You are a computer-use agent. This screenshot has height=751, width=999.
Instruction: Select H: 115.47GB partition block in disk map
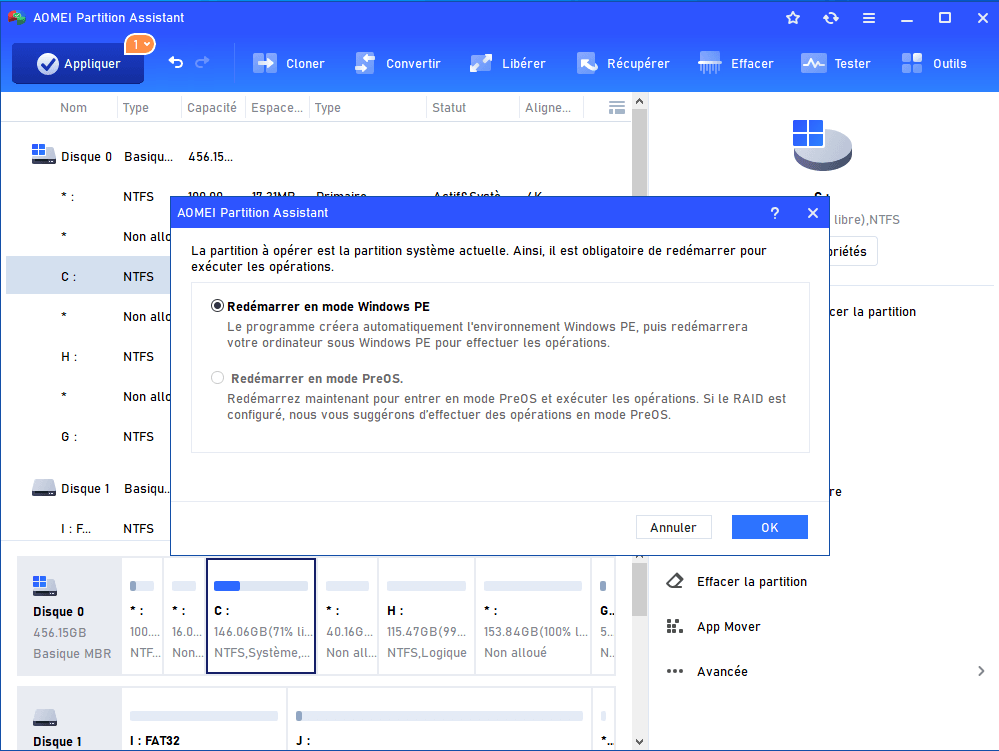(426, 616)
